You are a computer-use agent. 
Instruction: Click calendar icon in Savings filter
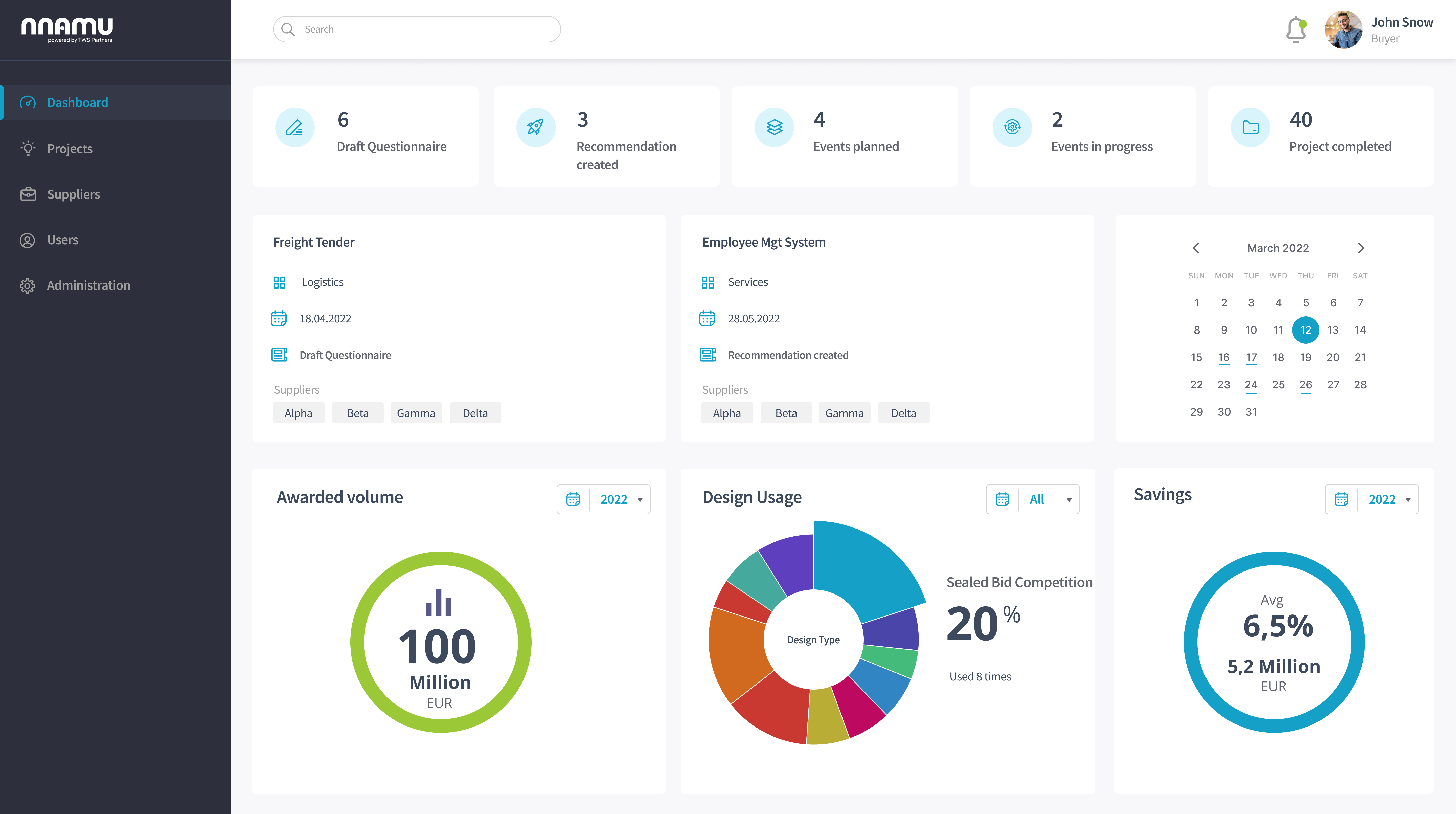pyautogui.click(x=1341, y=499)
